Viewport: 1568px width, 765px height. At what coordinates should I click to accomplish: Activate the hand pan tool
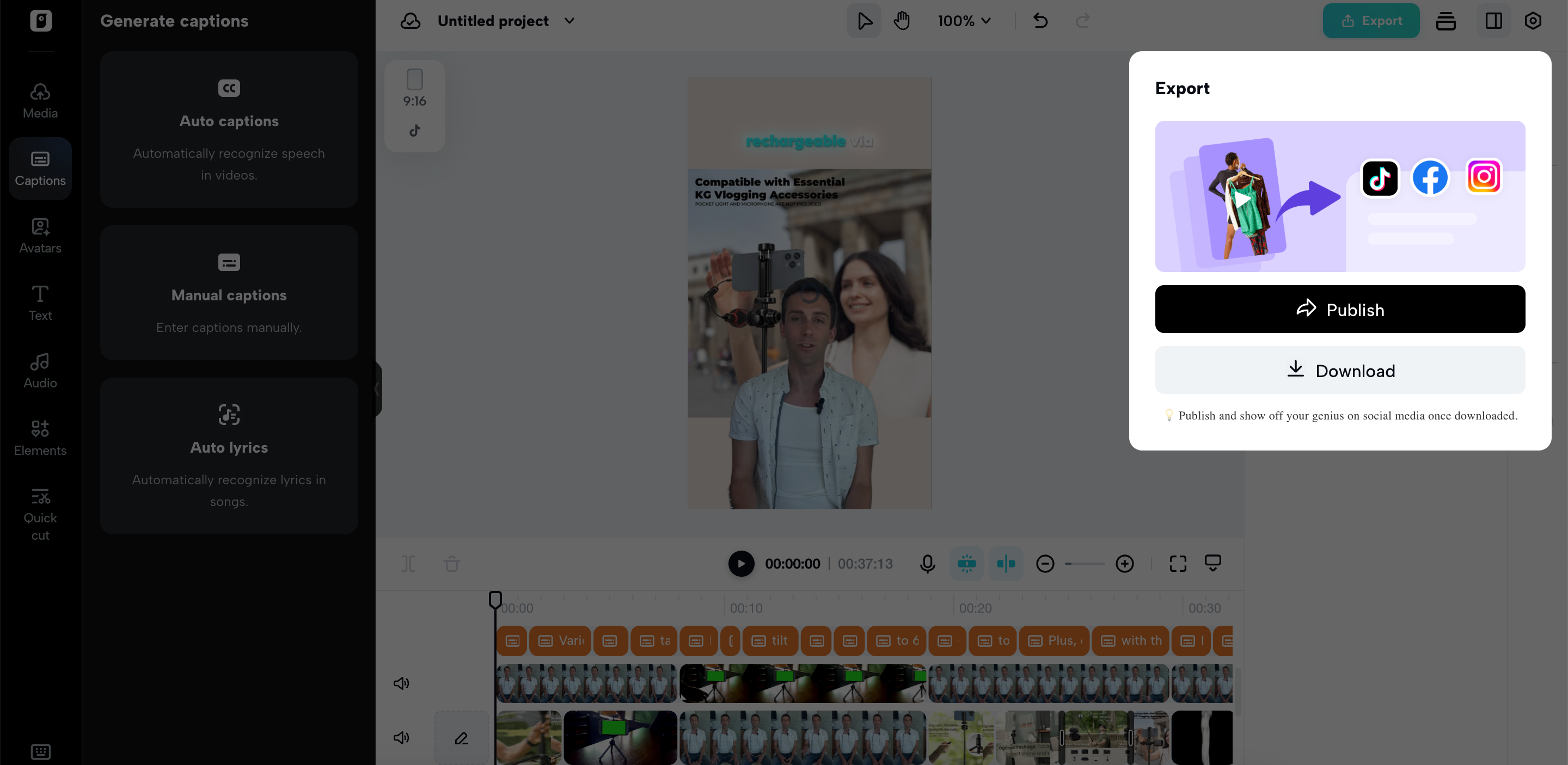(x=902, y=20)
